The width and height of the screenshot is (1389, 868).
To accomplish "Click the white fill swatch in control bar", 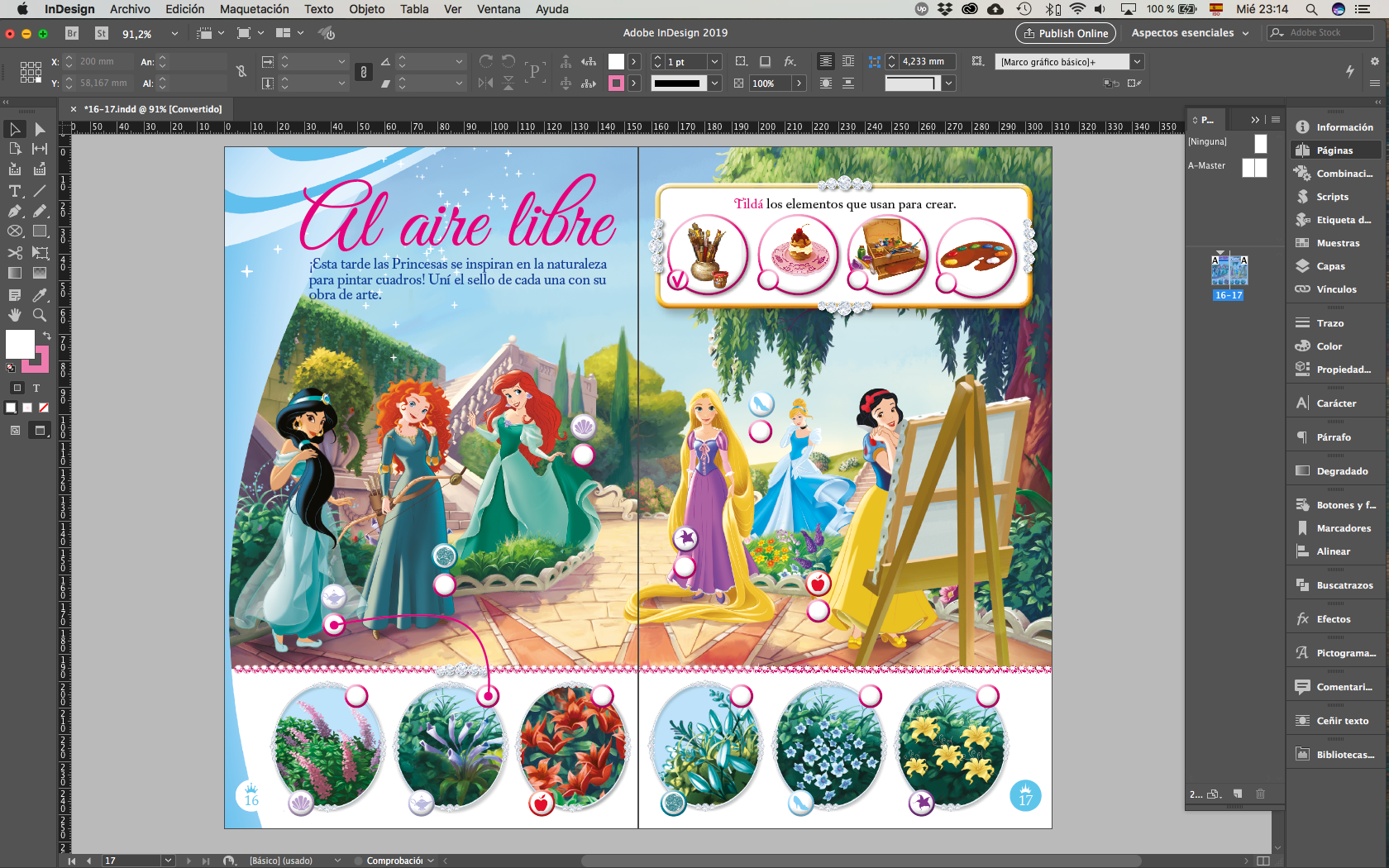I will click(616, 61).
